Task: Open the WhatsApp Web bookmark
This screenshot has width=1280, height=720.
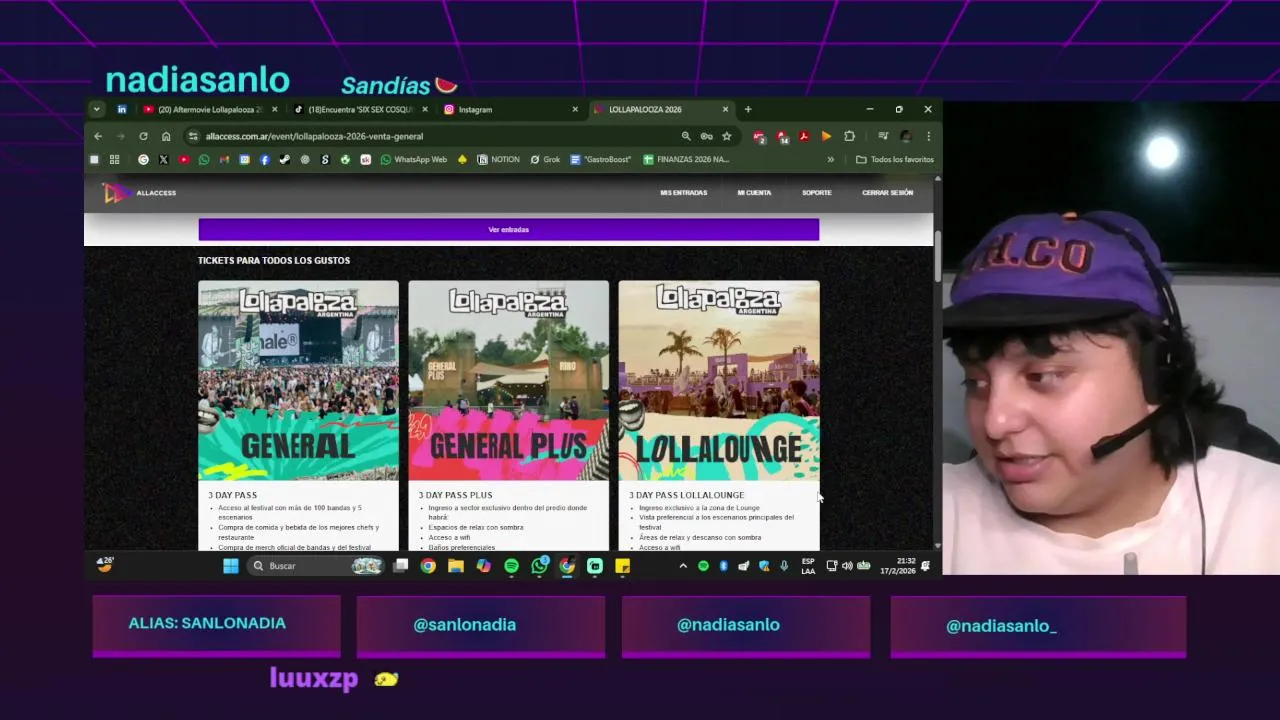Action: point(414,159)
